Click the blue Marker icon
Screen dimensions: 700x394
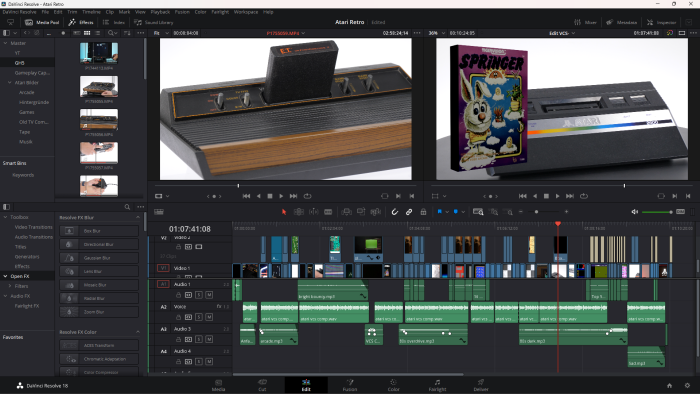pyautogui.click(x=456, y=212)
